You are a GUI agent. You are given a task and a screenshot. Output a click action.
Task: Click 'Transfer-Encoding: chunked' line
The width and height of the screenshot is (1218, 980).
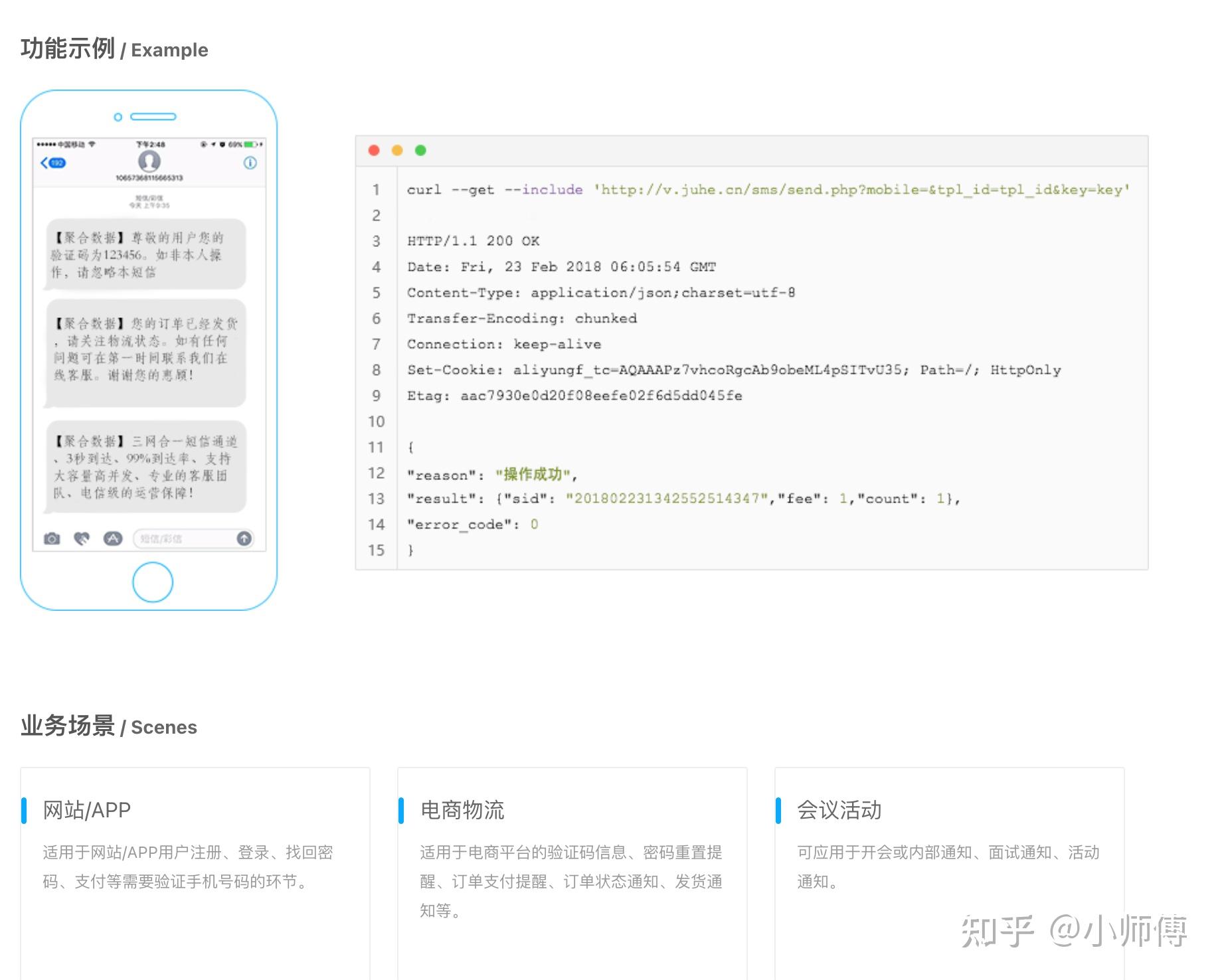pos(522,319)
